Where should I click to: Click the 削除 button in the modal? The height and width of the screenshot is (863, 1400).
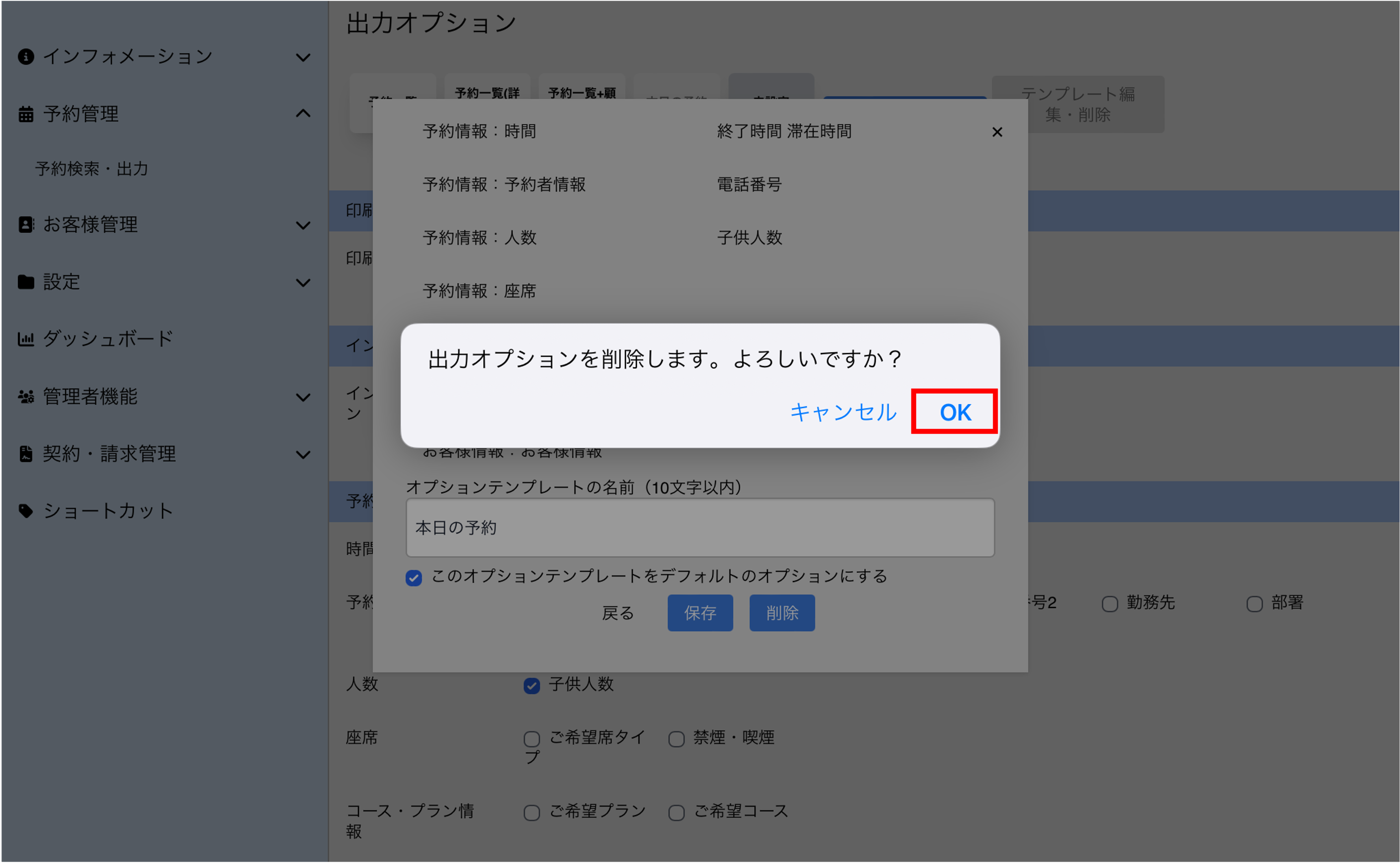(782, 613)
